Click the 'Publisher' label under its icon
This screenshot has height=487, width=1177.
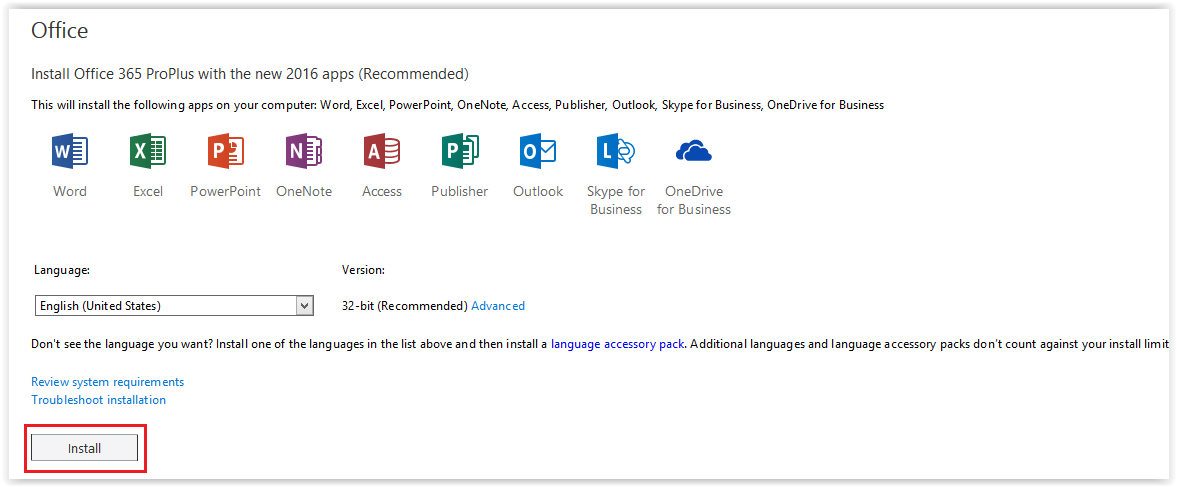click(459, 191)
